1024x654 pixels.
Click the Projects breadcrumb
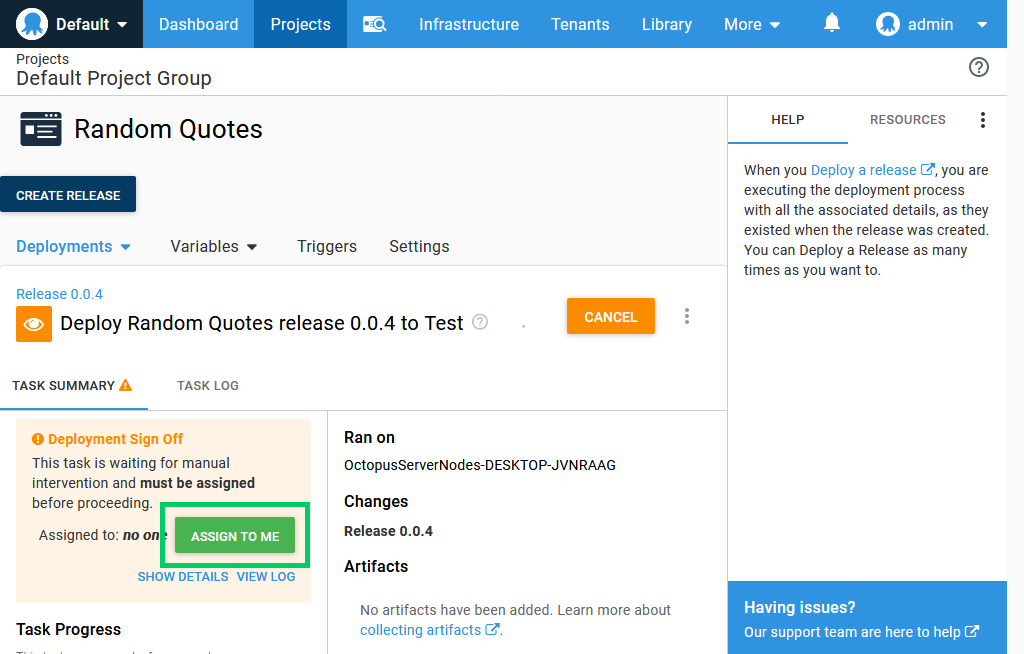coord(42,59)
